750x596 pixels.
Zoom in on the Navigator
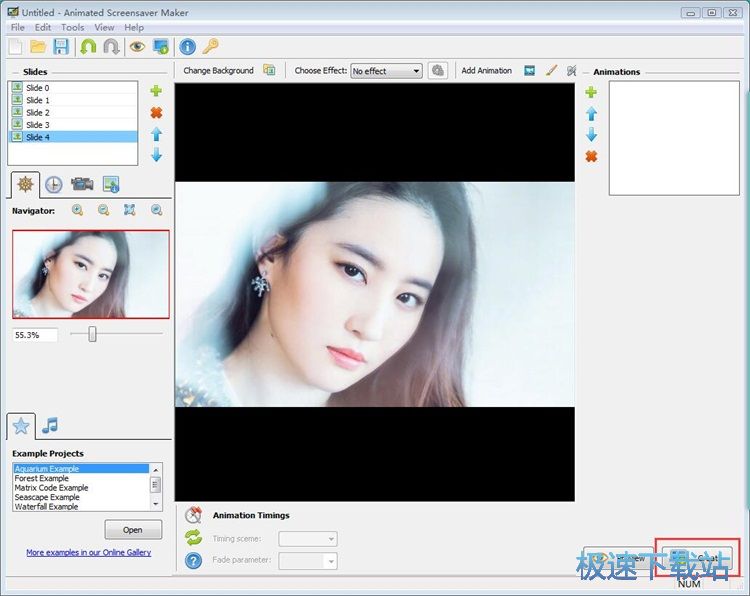coord(77,210)
